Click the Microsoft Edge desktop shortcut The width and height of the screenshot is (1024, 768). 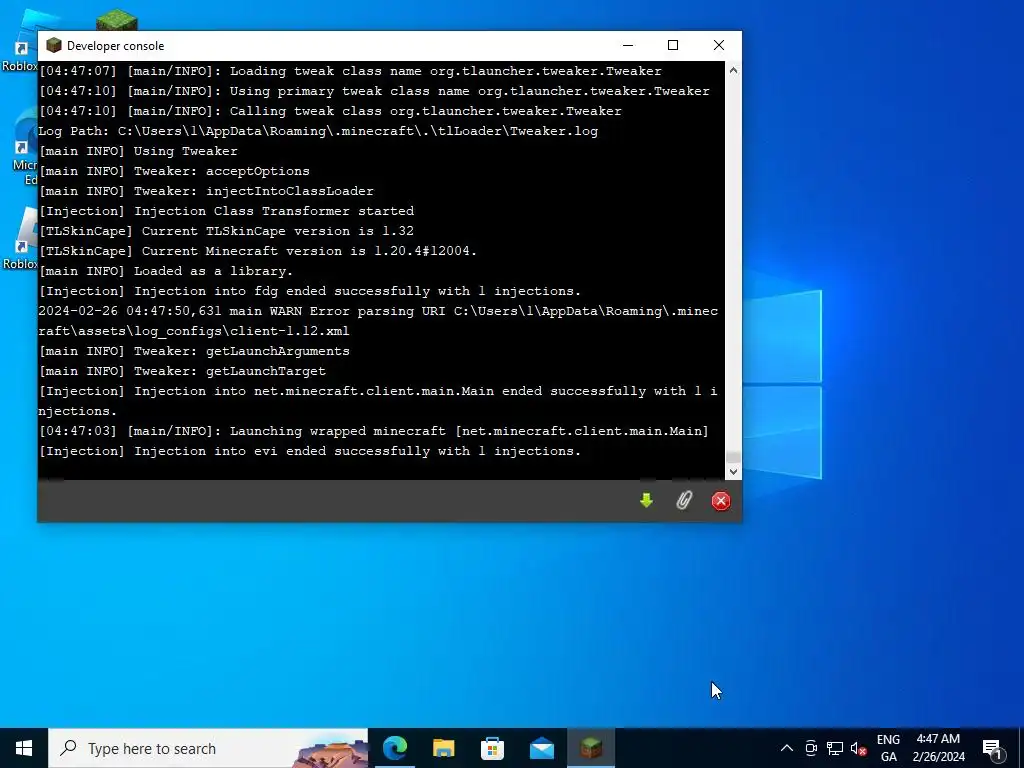(24, 147)
